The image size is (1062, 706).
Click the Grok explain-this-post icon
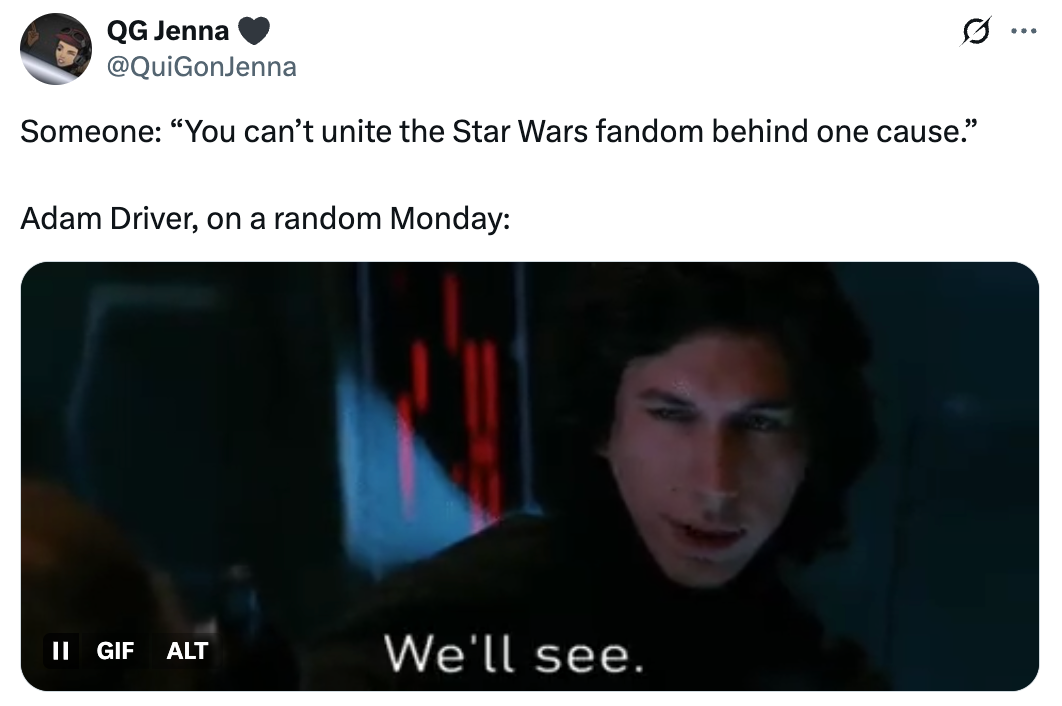(975, 31)
